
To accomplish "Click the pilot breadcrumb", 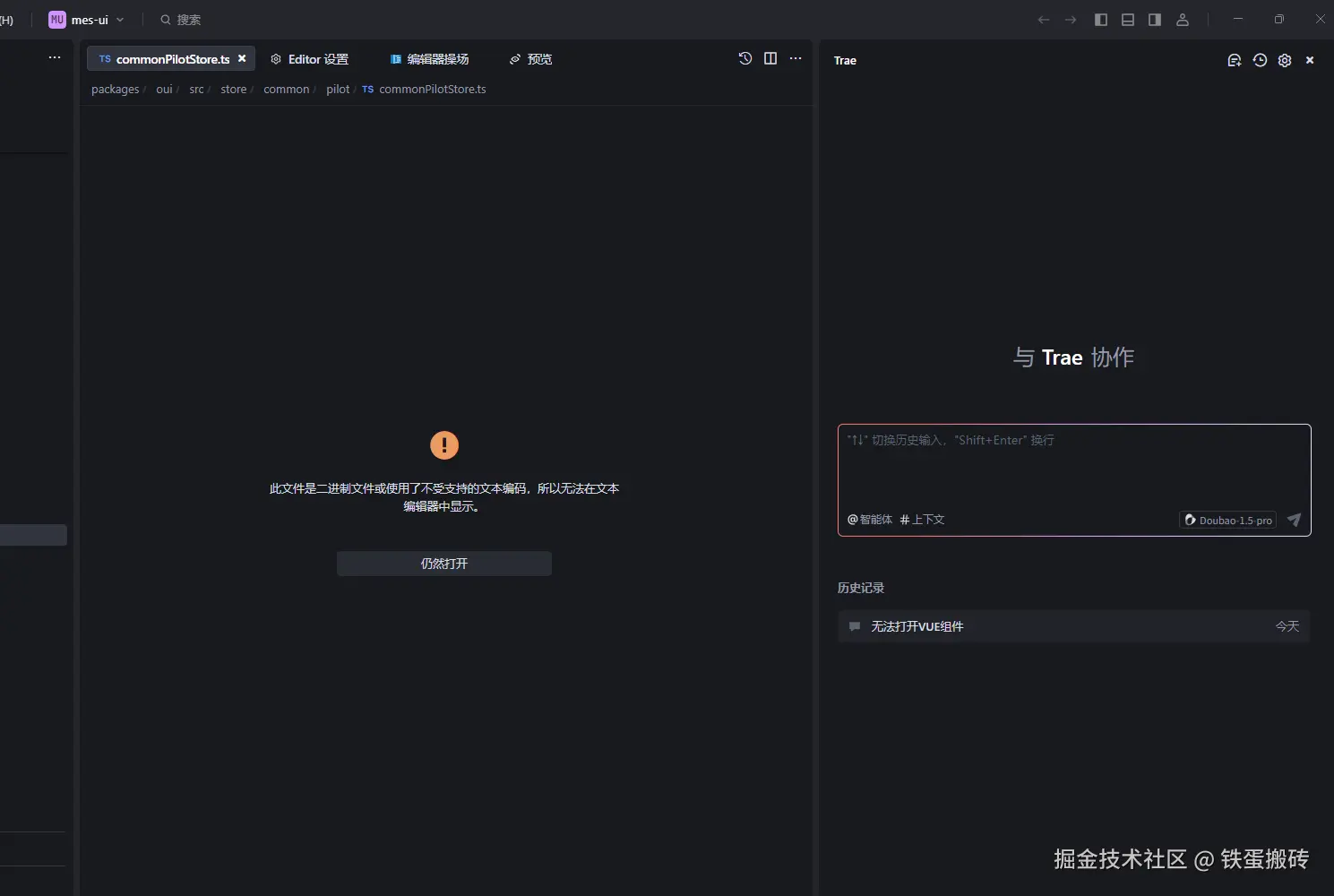I will (x=338, y=90).
